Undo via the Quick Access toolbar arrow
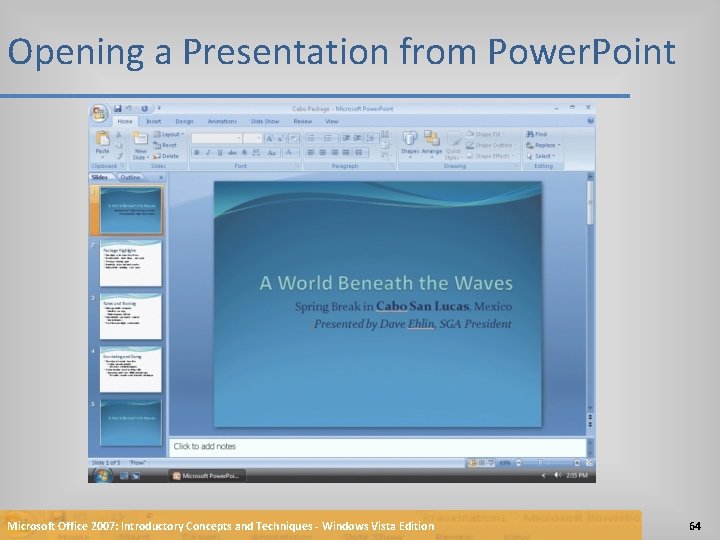This screenshot has height=540, width=720. click(x=129, y=108)
